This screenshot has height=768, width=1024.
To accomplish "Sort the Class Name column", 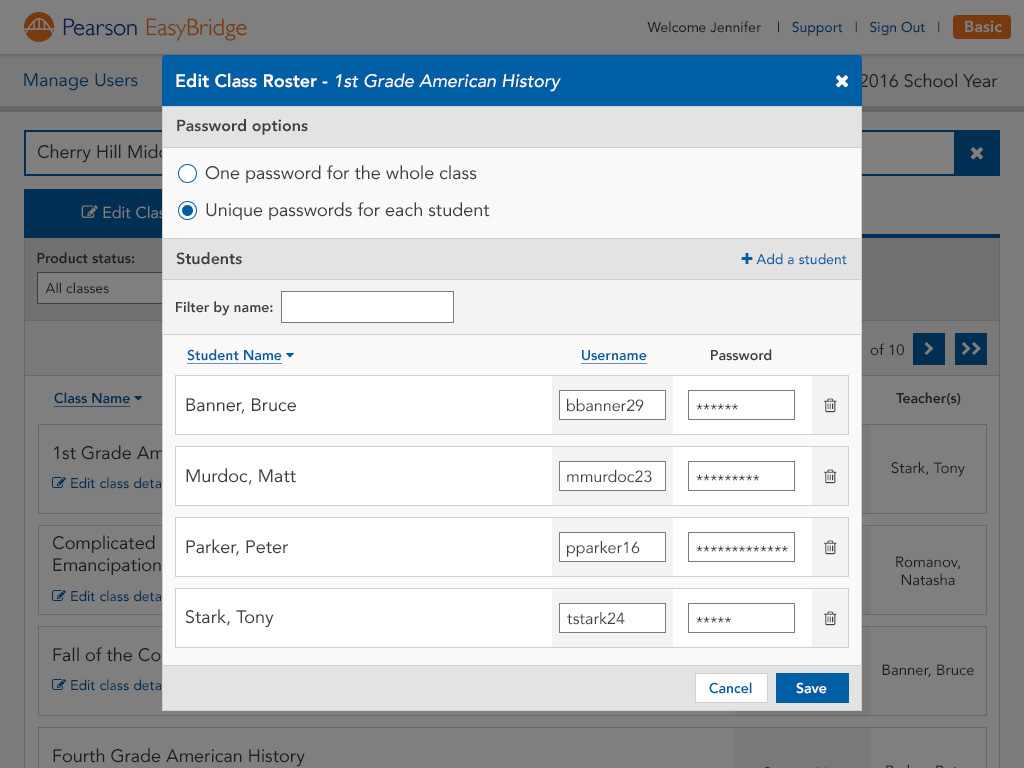I will tap(97, 398).
